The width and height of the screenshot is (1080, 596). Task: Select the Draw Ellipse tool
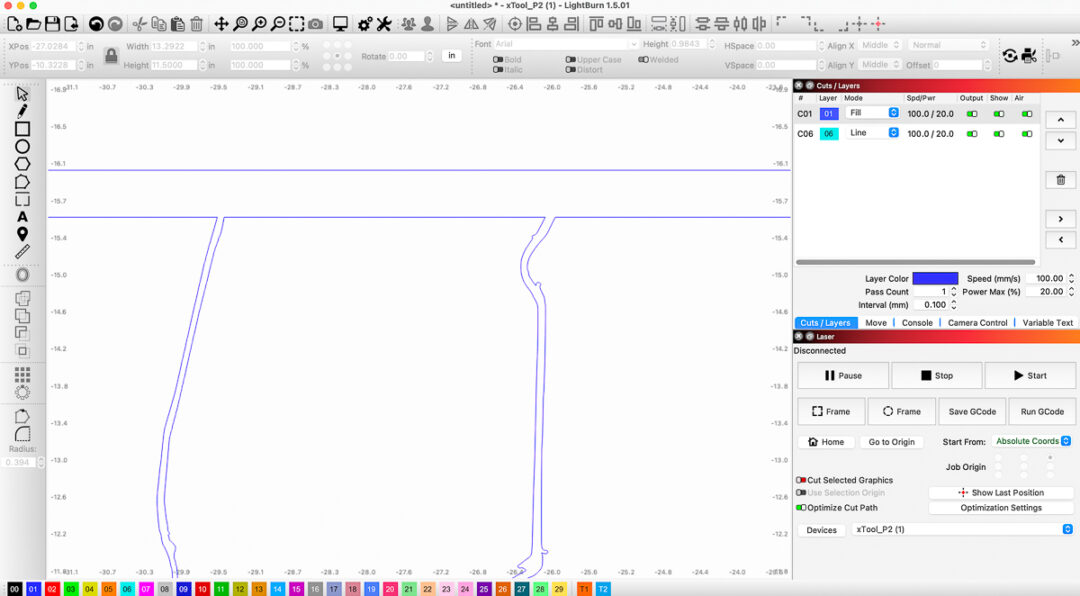pos(22,147)
